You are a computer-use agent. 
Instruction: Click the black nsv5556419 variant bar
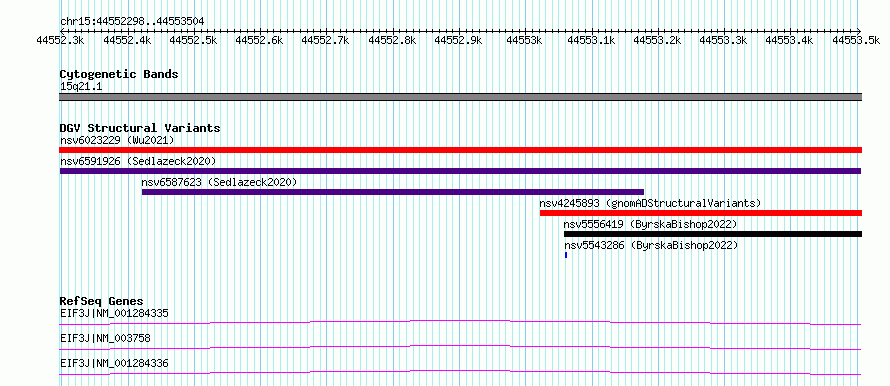(713, 234)
